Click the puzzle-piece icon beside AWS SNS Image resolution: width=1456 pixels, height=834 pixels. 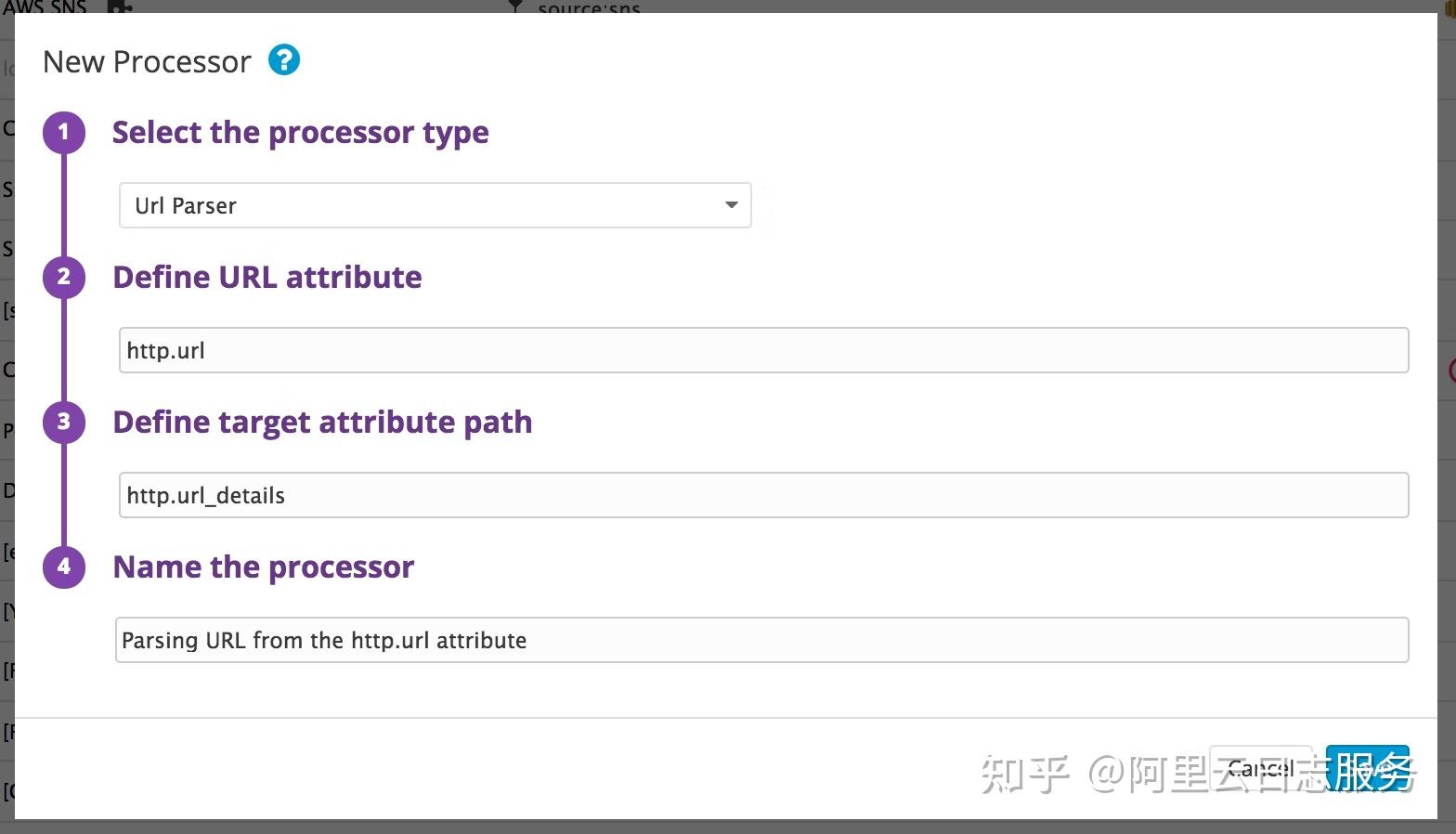click(121, 6)
